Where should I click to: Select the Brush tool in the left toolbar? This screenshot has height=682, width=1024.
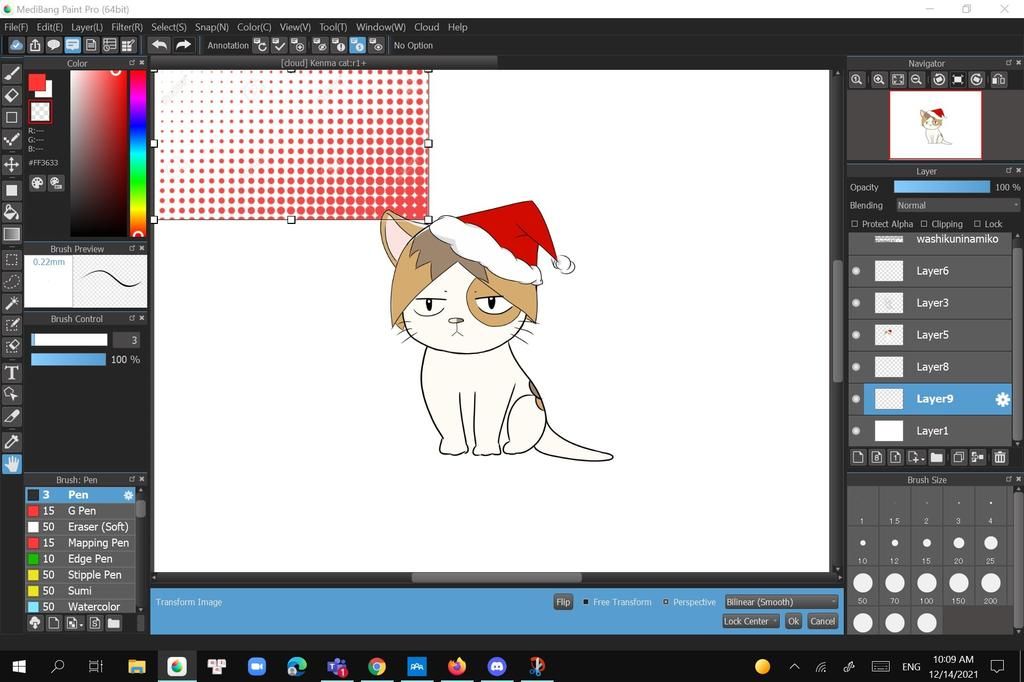click(12, 74)
